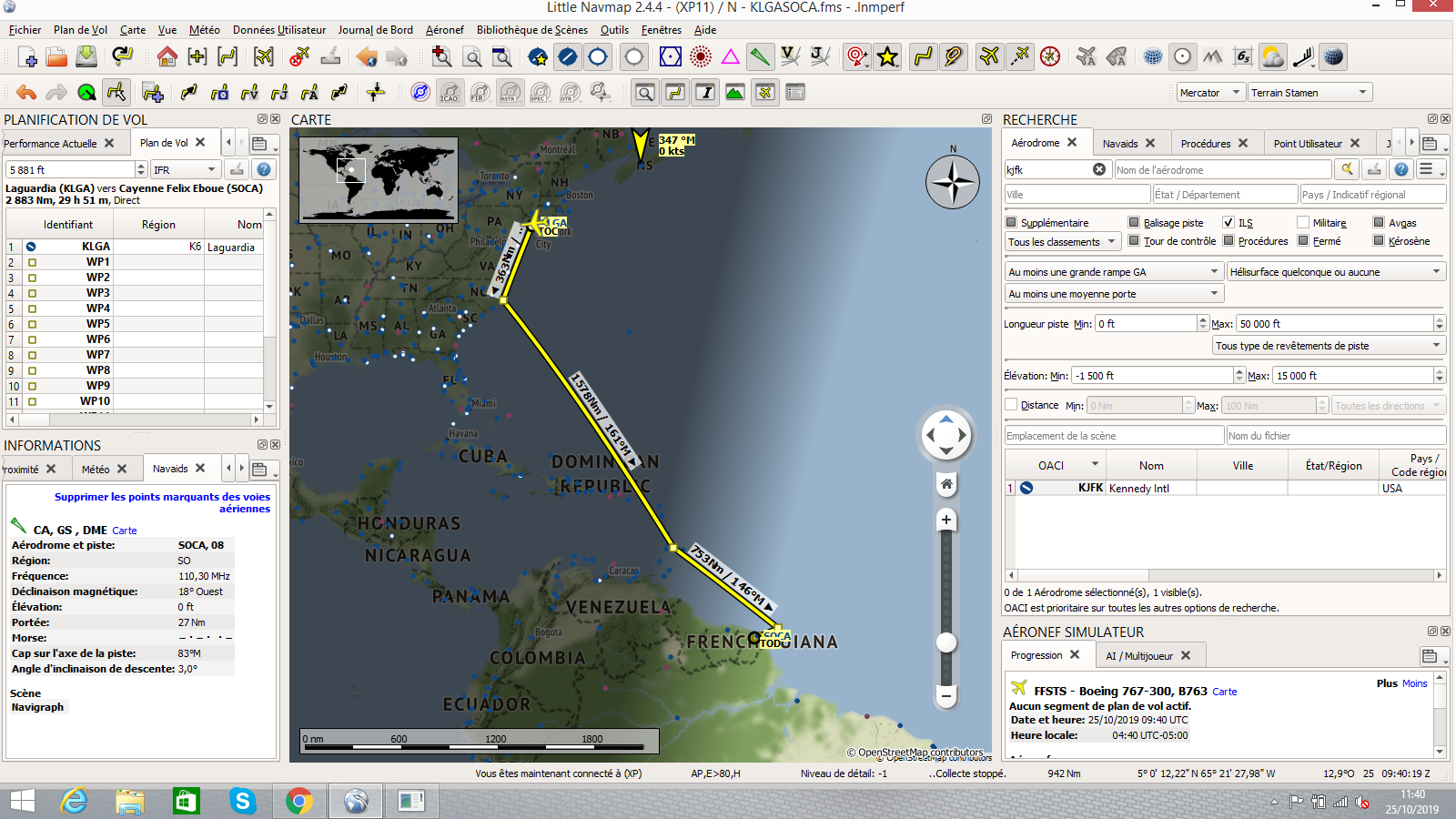Check the Balisage piste option

(1134, 222)
